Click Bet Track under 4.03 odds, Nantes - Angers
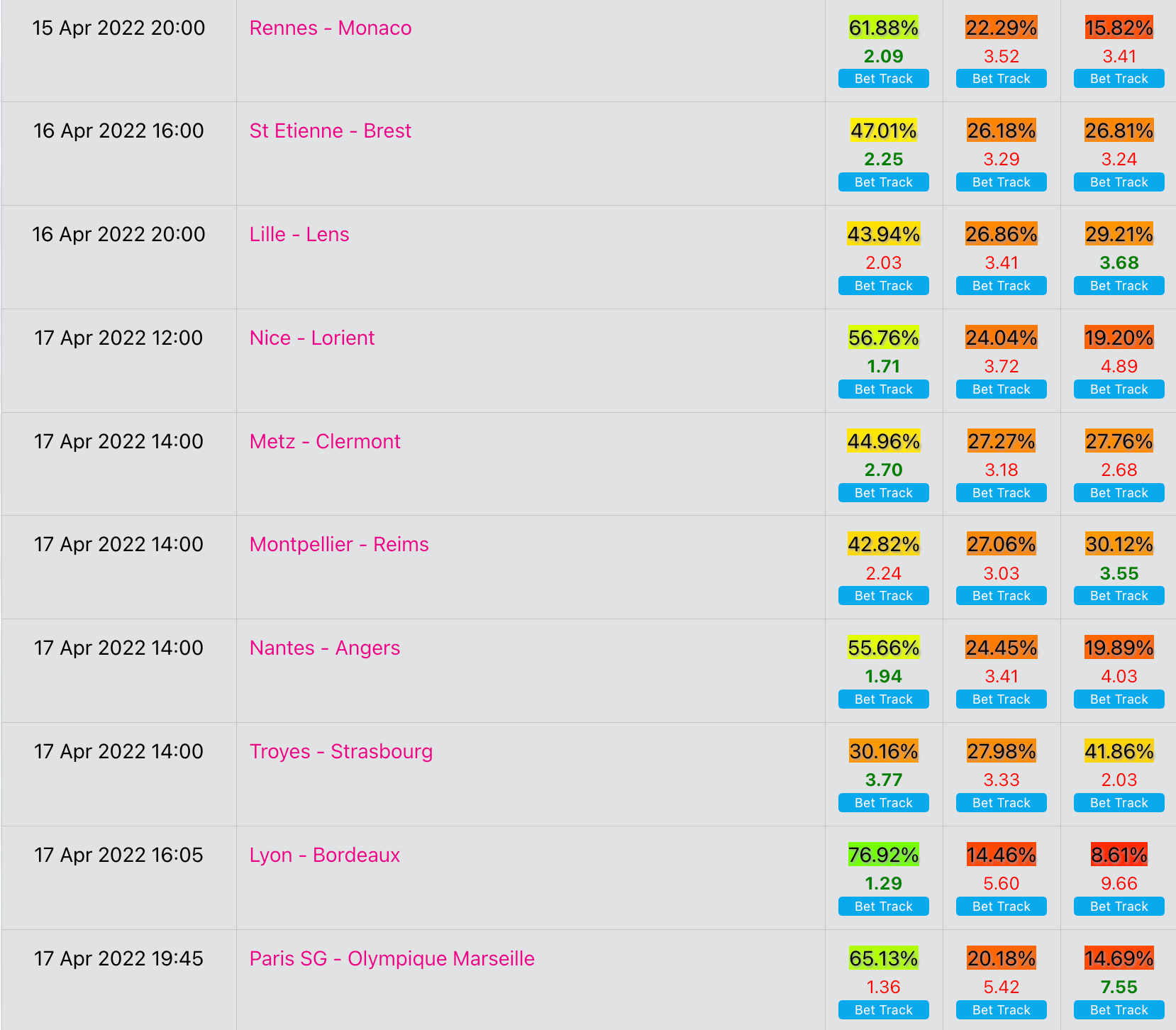This screenshot has width=1176, height=1030. pos(1119,699)
